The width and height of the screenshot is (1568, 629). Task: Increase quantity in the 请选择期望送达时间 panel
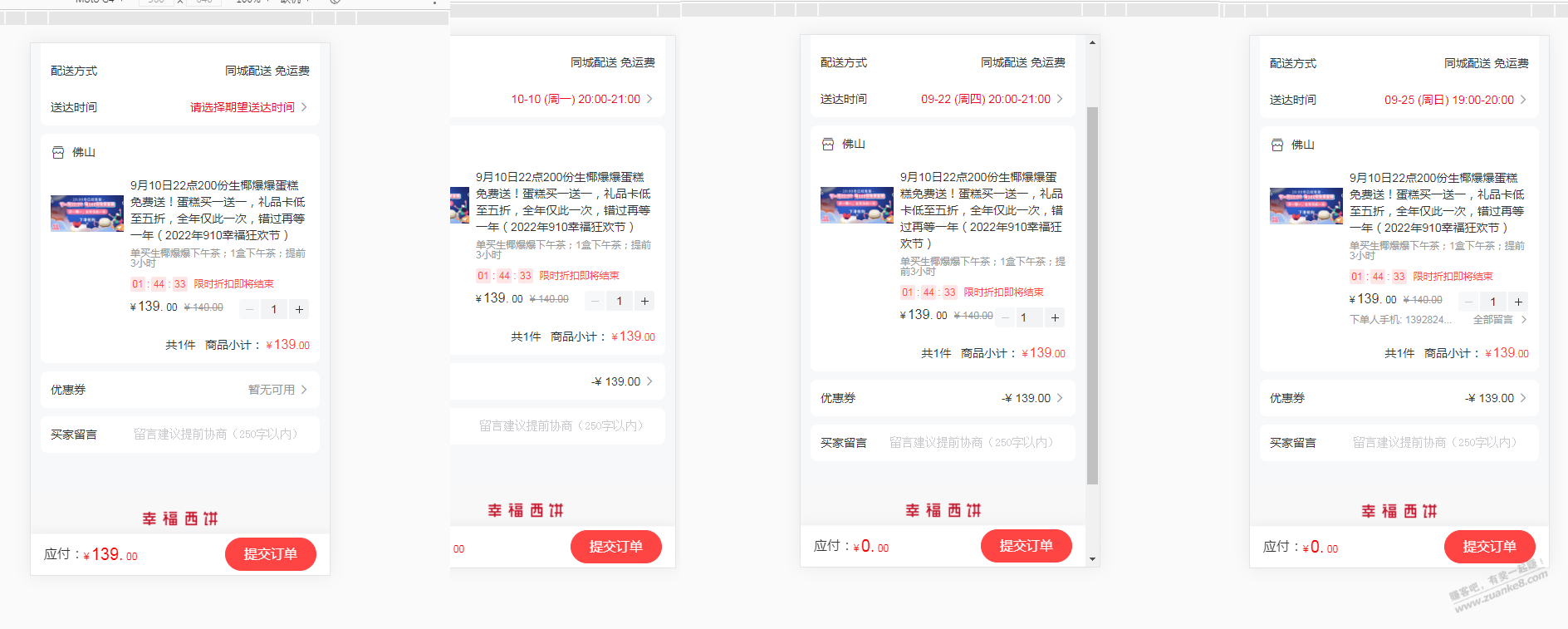point(300,309)
